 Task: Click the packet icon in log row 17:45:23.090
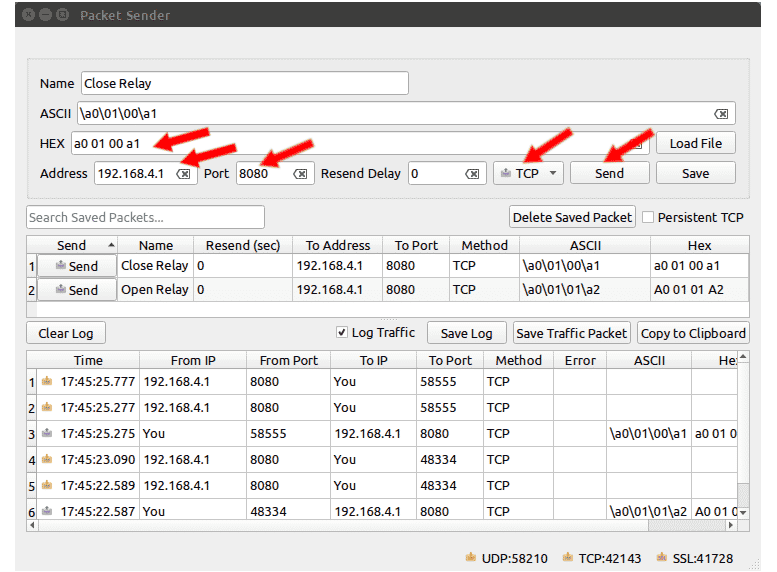pyautogui.click(x=47, y=459)
